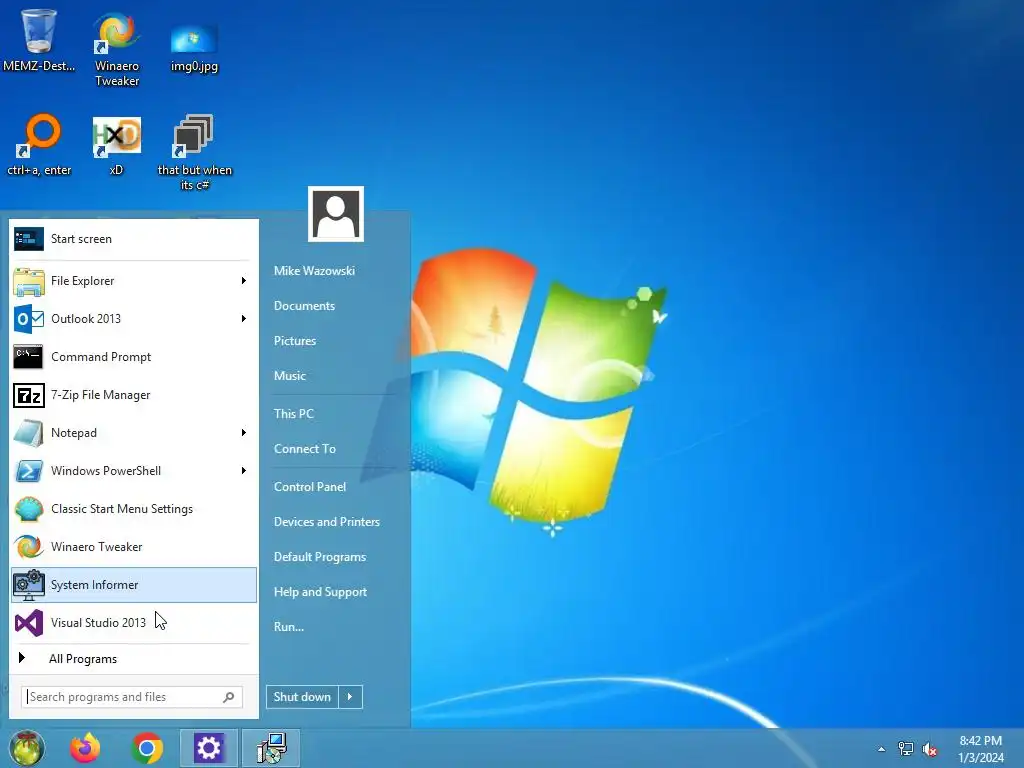Select img0.jpg desktop file

pyautogui.click(x=194, y=47)
